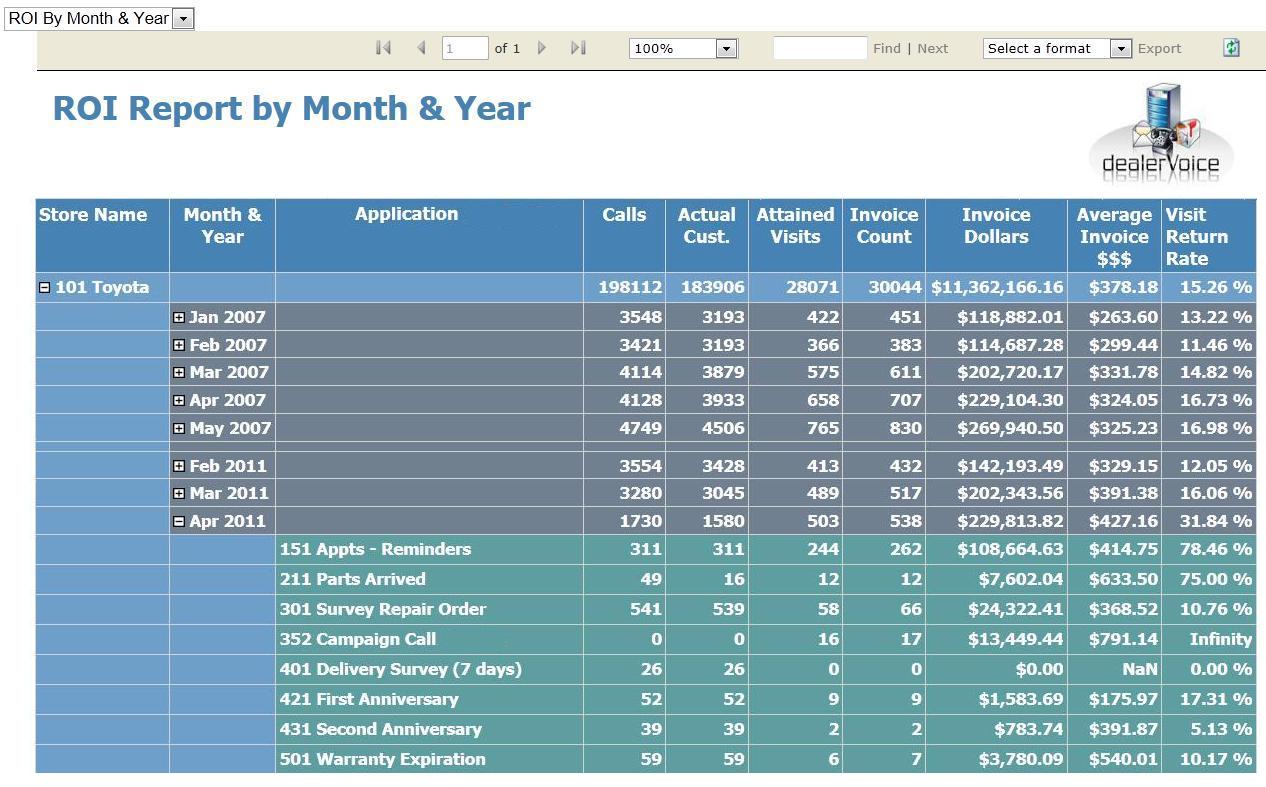Click the 31.84 % Apr 2011 return rate
Screen dimensions: 1266x787
(1216, 521)
